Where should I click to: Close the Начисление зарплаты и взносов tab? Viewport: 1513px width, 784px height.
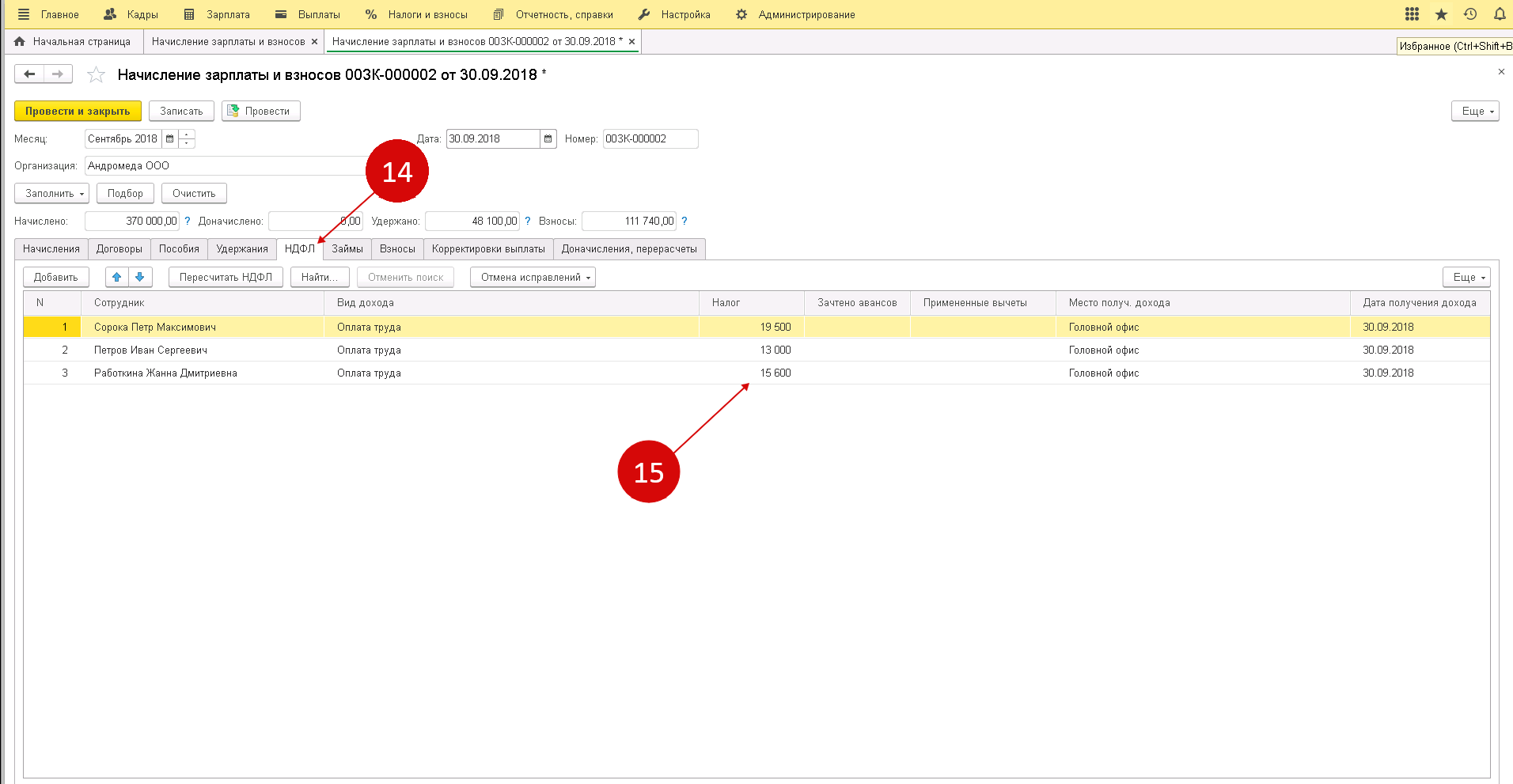pos(314,42)
